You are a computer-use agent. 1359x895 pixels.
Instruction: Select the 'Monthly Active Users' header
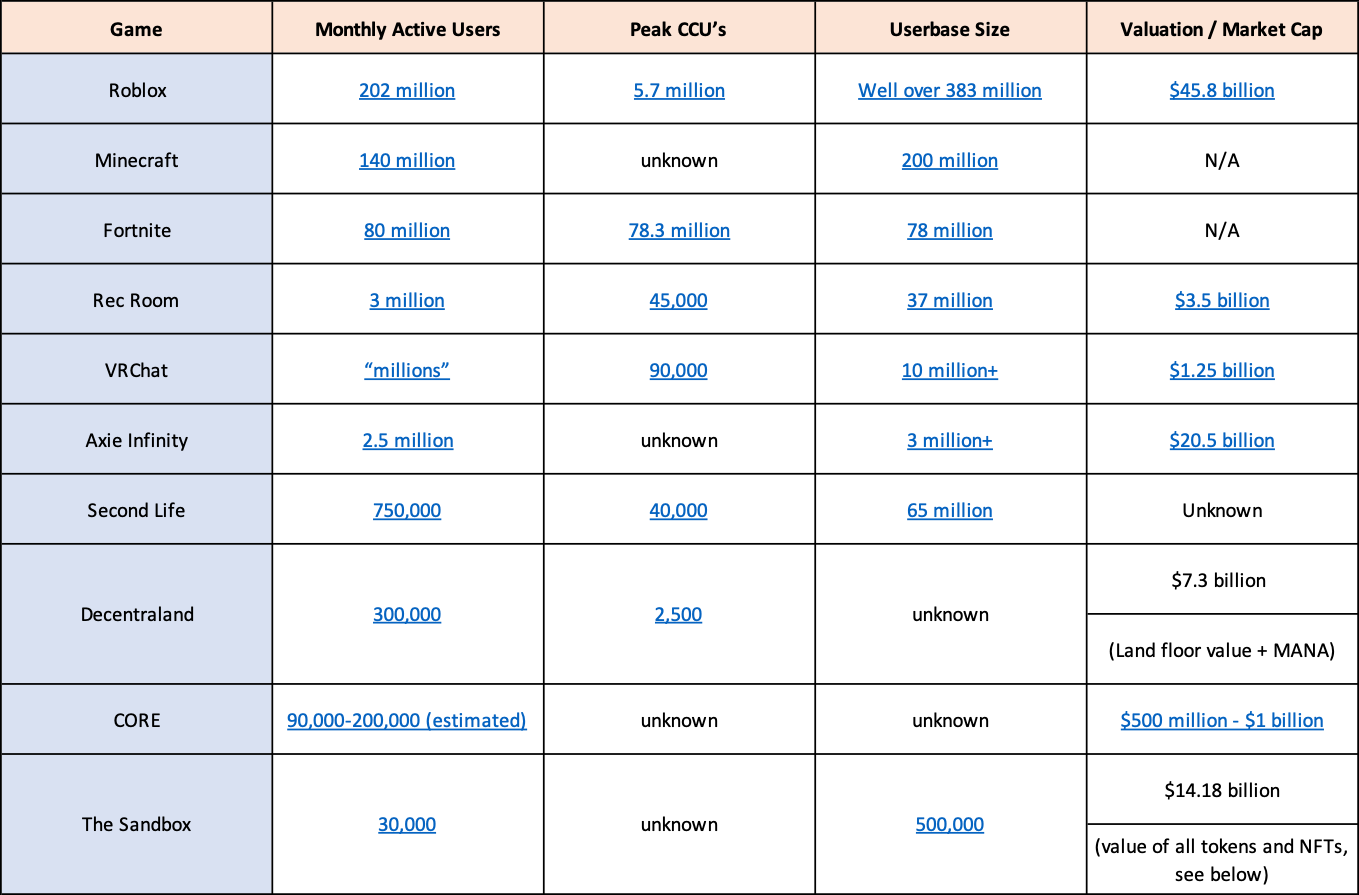407,29
